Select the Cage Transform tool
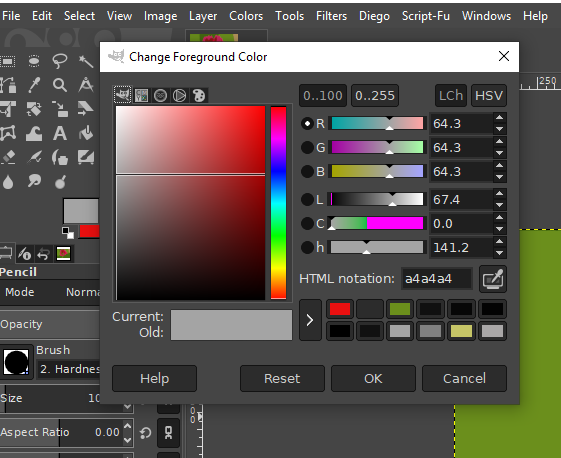Image resolution: width=561 pixels, height=458 pixels. click(x=8, y=133)
